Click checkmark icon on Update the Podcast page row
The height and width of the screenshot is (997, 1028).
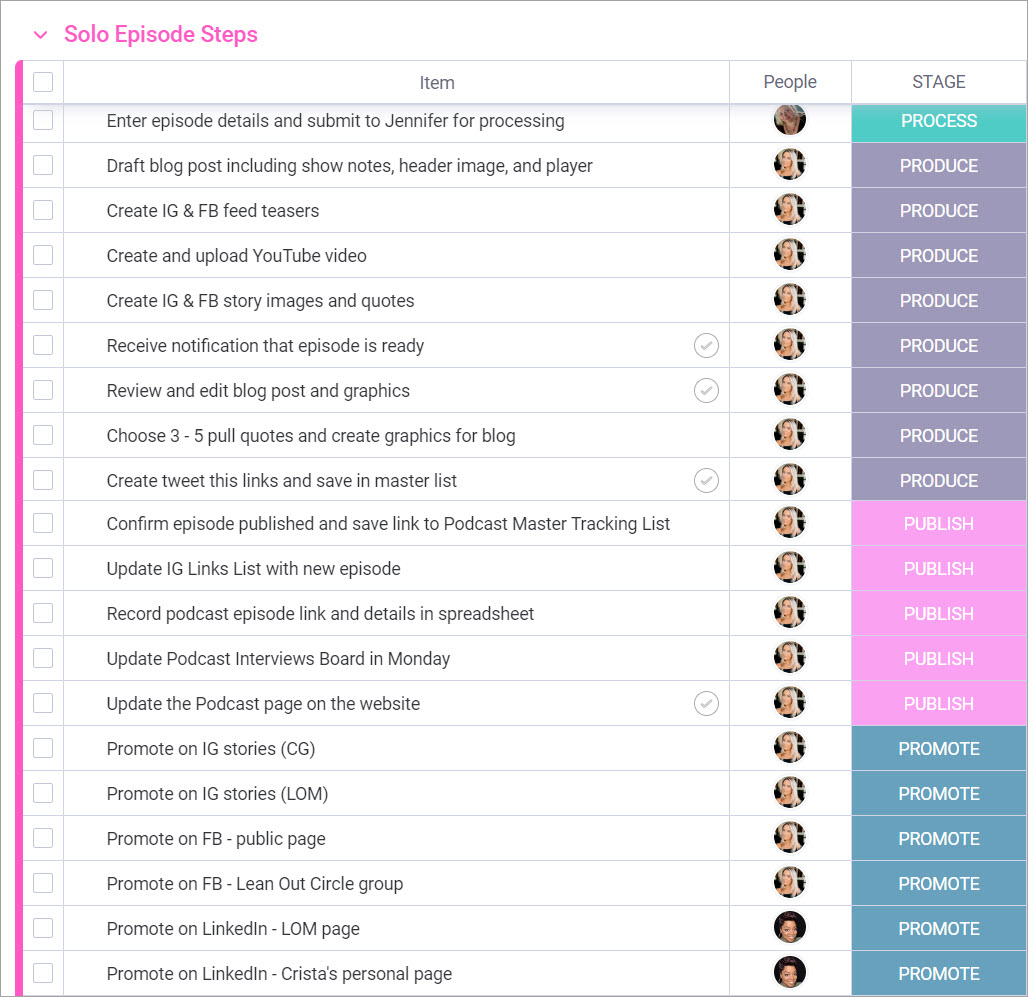pos(706,703)
